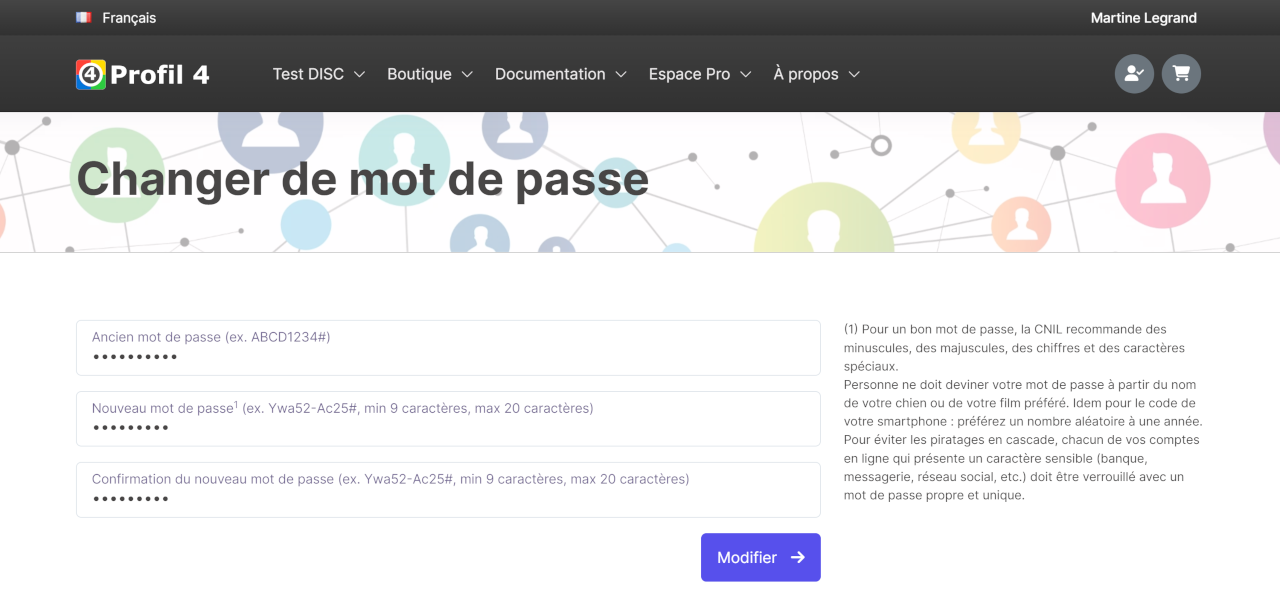Focus the Ancien mot de passe field
1280x615 pixels.
pos(448,356)
